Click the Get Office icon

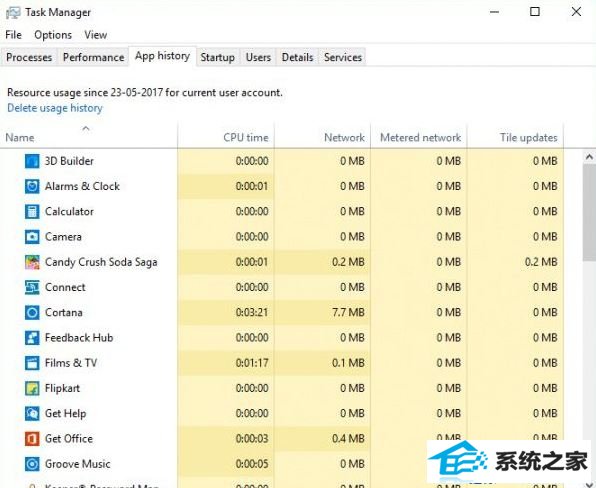(32, 439)
